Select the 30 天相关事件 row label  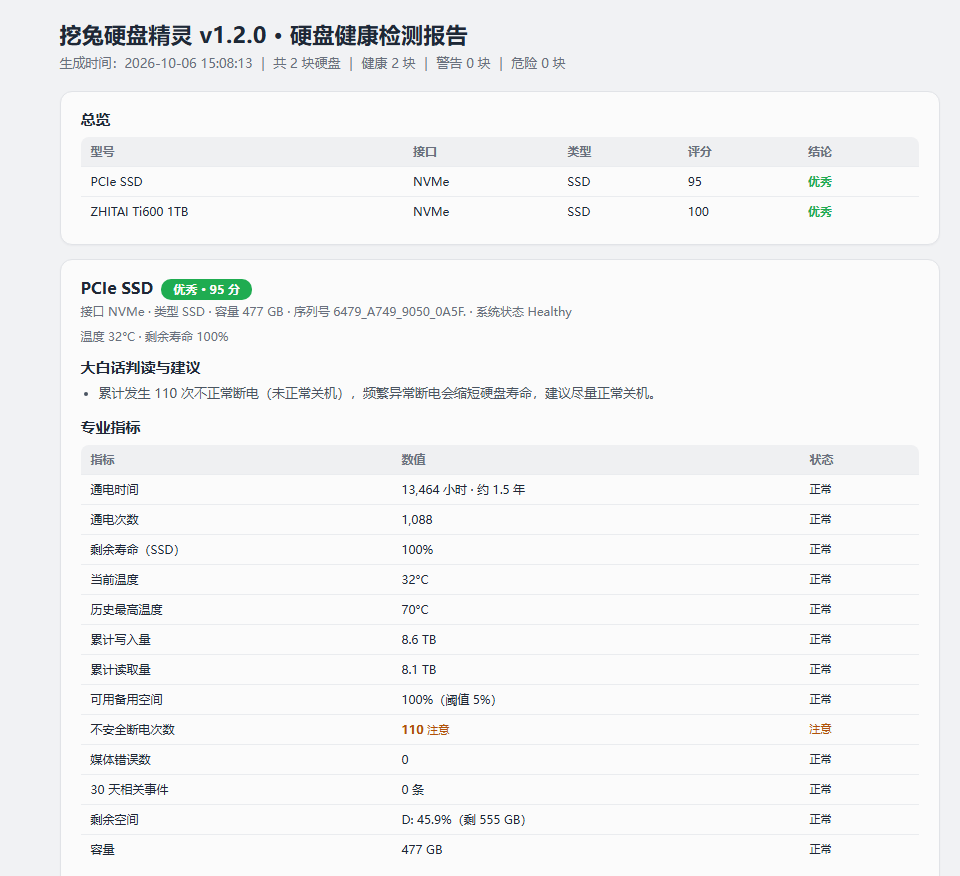click(x=129, y=790)
